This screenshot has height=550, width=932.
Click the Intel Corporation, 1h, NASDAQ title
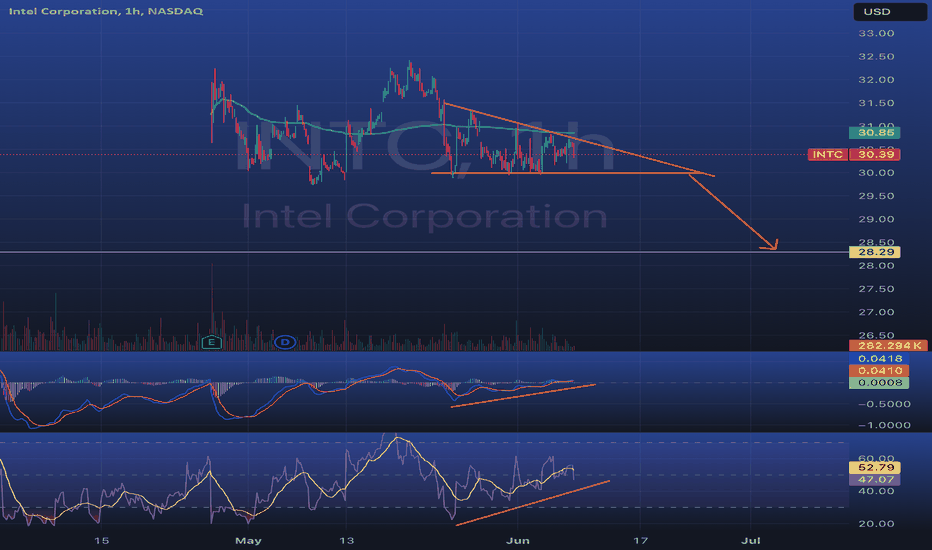point(106,11)
